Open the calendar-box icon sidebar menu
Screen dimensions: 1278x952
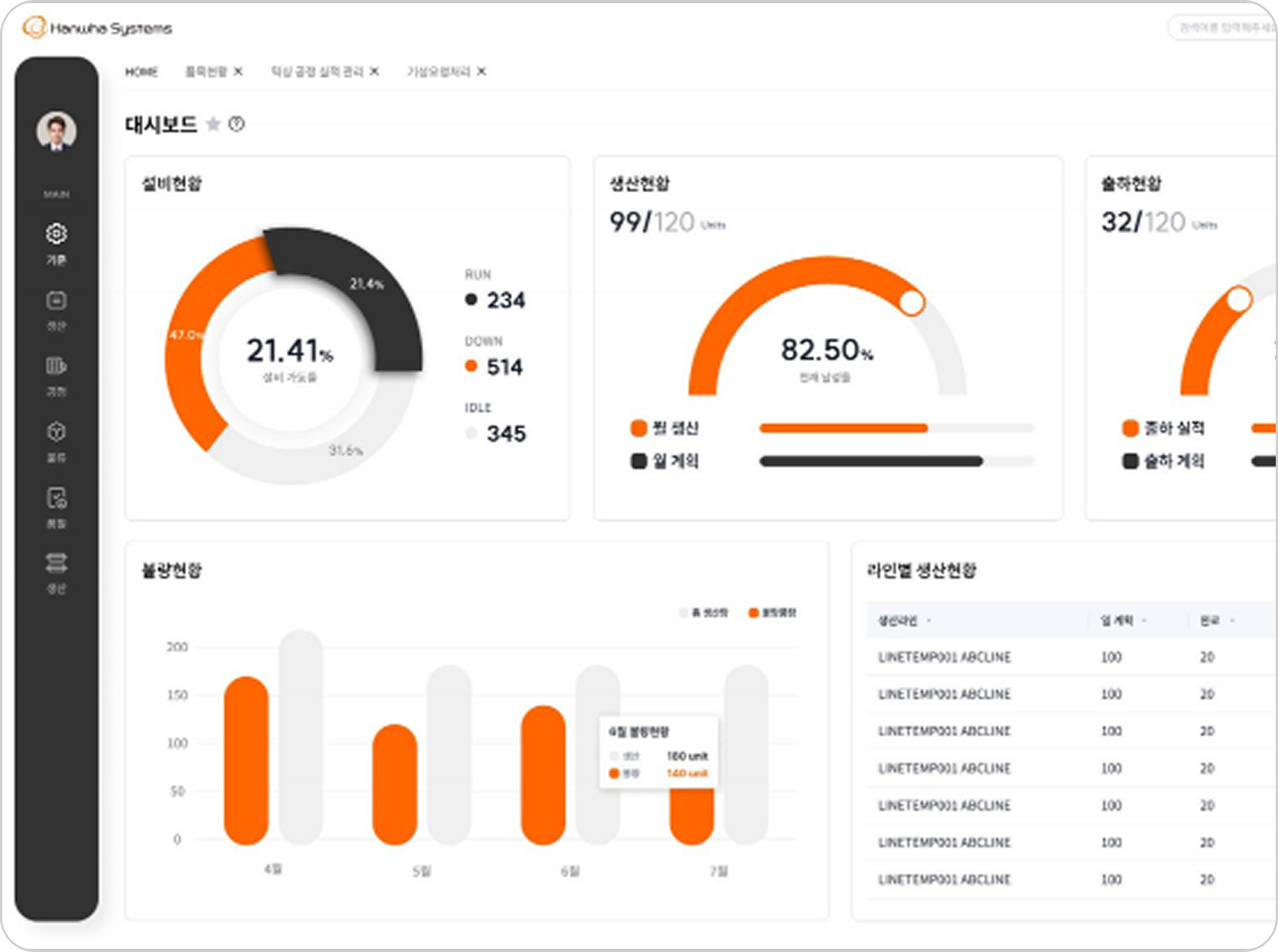(x=56, y=300)
